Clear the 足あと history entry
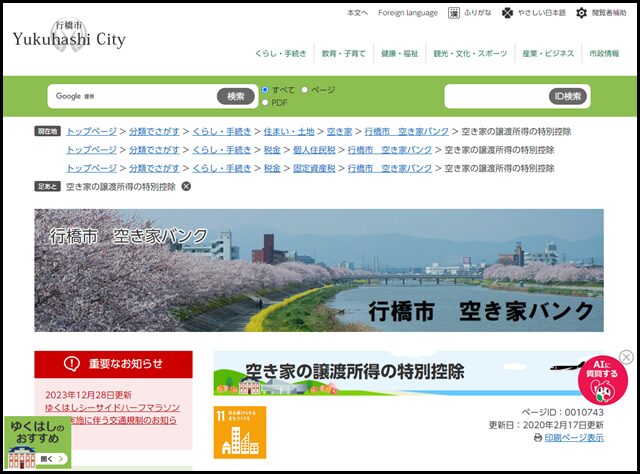Screen dimensions: 640x474 (186, 187)
